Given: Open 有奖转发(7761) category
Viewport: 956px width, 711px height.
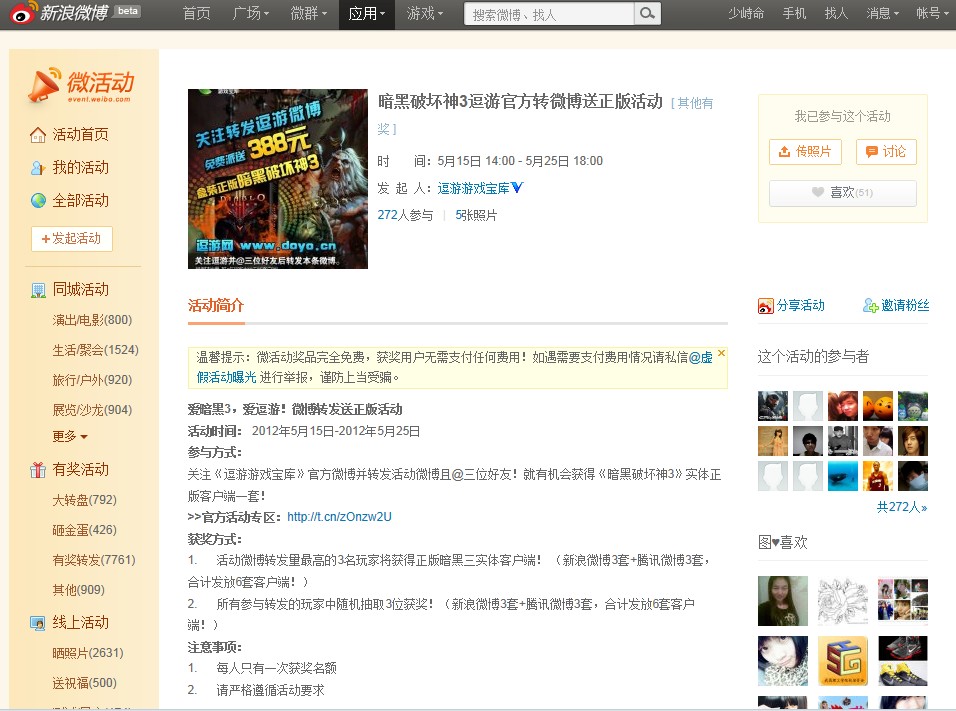Looking at the screenshot, I should 94,560.
